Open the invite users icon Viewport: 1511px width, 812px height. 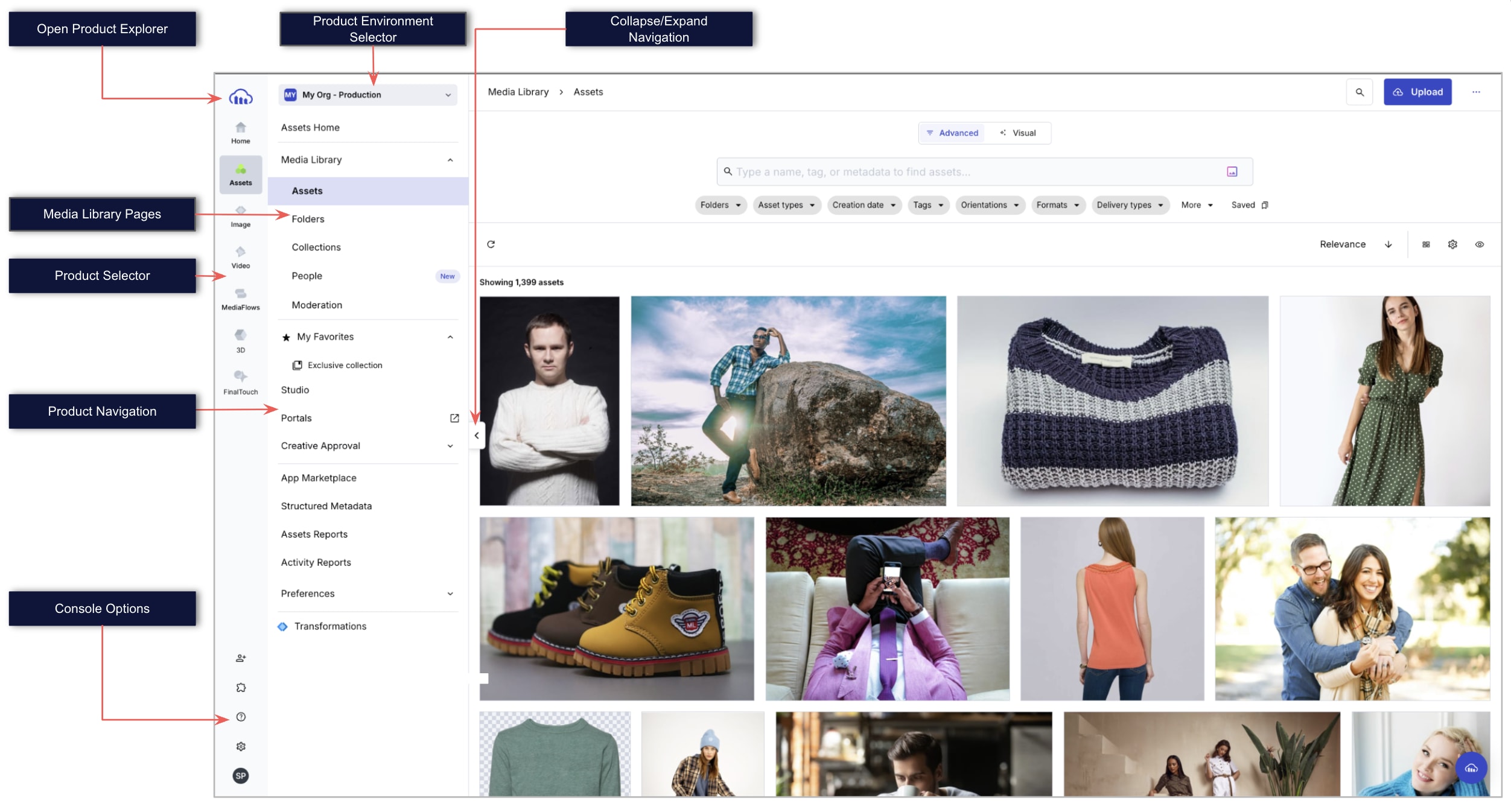pos(241,658)
